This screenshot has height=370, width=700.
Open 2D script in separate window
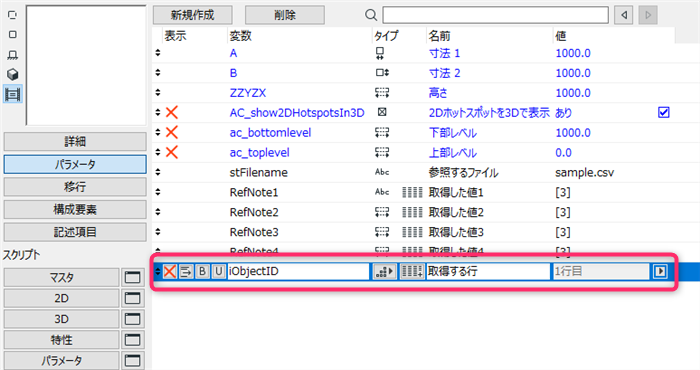(133, 298)
